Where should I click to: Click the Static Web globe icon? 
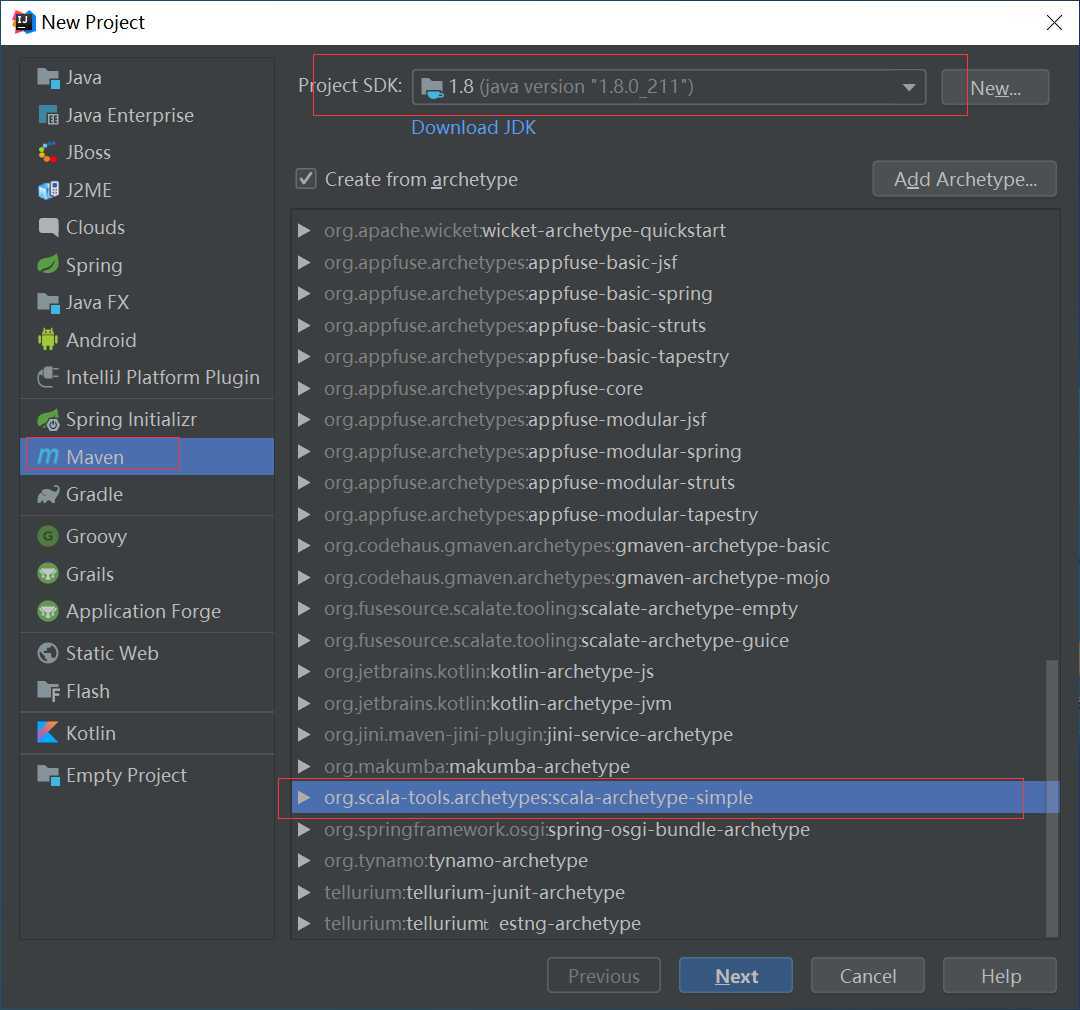pyautogui.click(x=48, y=653)
